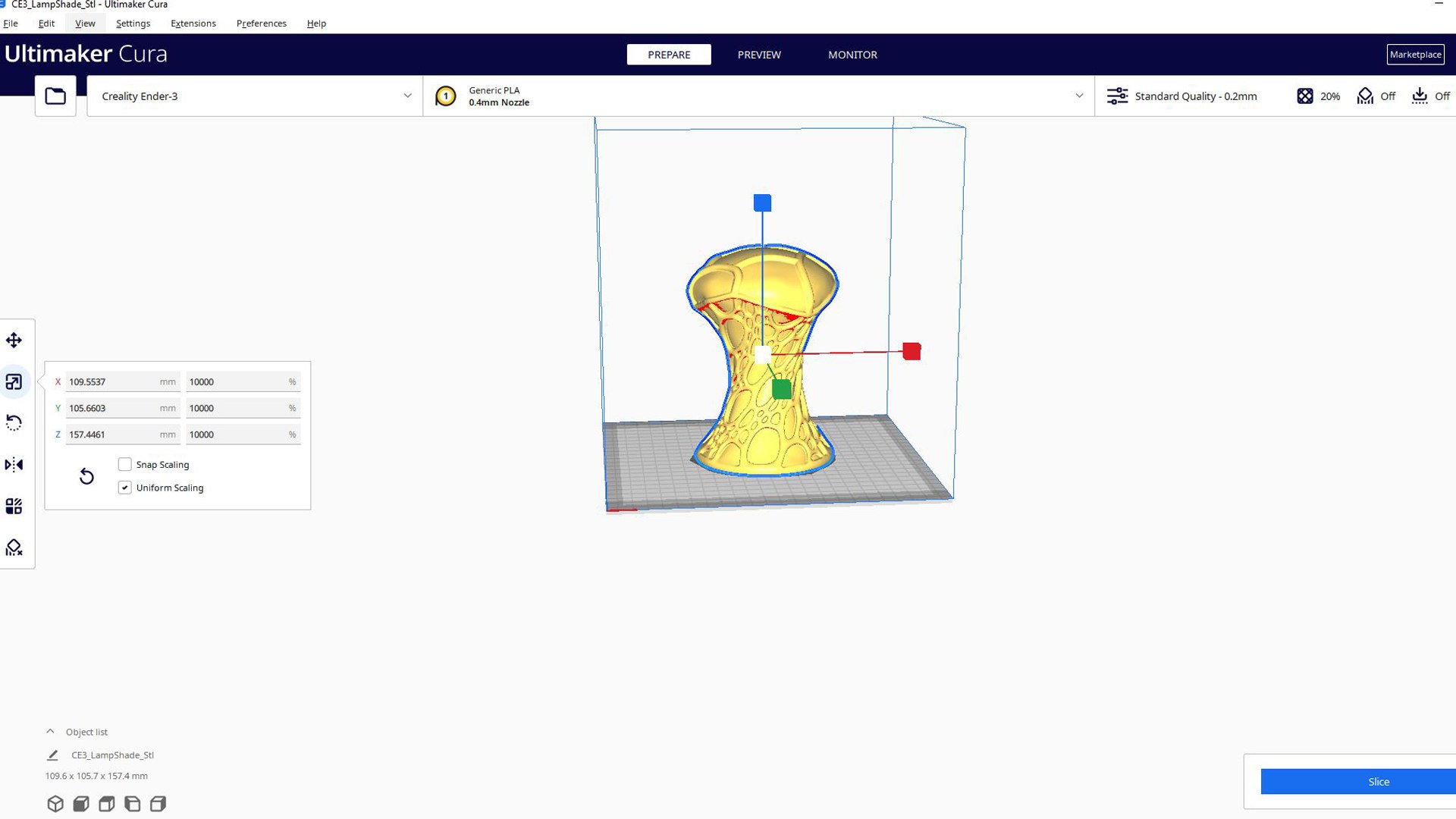Click the extruder 1 material icon

[x=446, y=96]
